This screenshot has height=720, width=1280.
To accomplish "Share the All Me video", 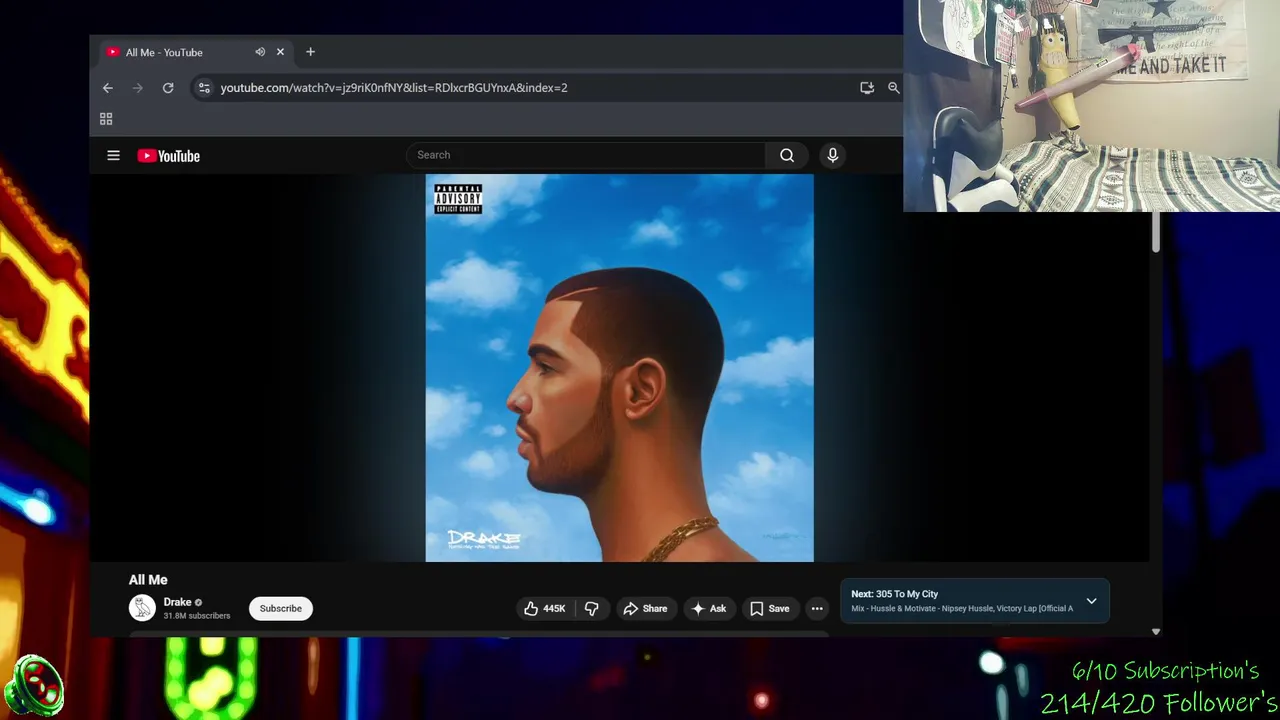I will (645, 608).
